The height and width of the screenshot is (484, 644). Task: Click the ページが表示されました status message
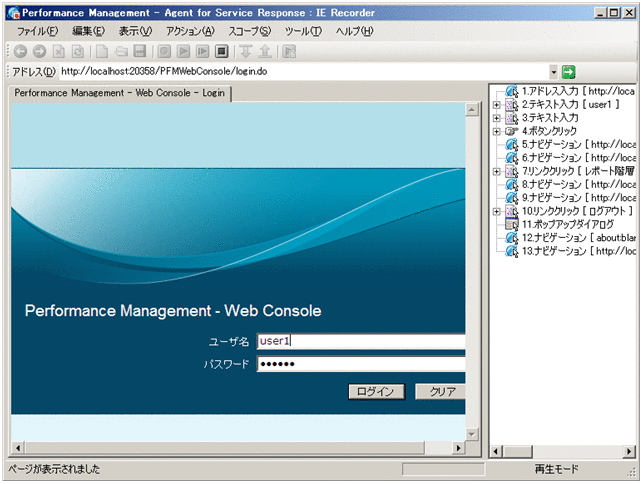[54, 469]
